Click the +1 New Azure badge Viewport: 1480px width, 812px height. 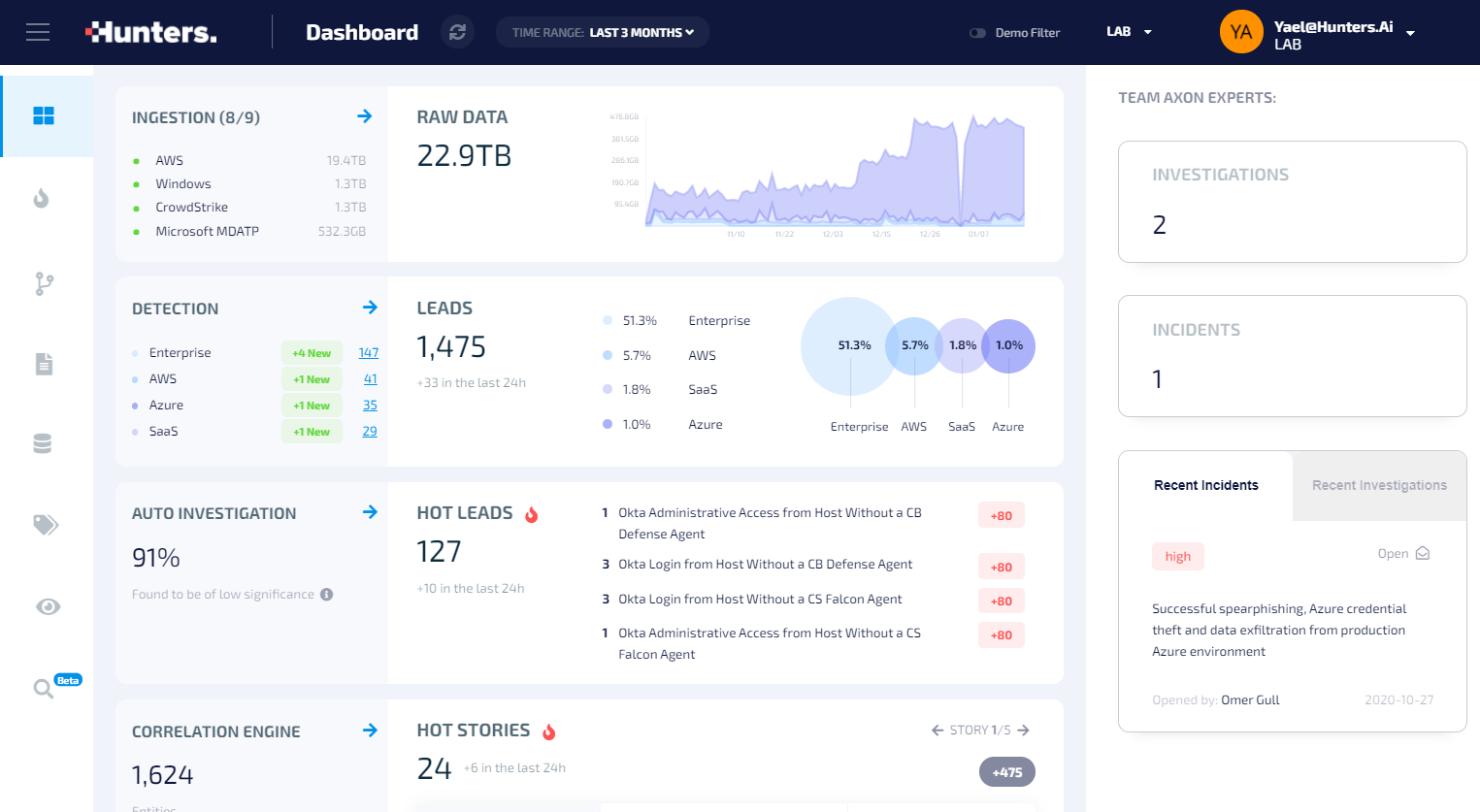(312, 406)
